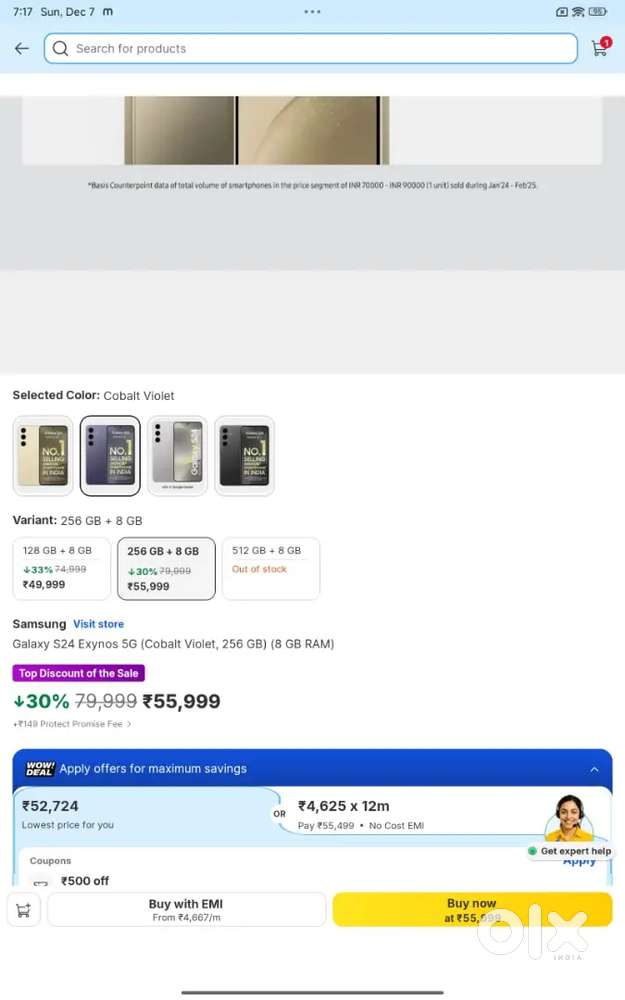This screenshot has width=625, height=1000.
Task: Open the cart showing 1 item
Action: tap(599, 48)
